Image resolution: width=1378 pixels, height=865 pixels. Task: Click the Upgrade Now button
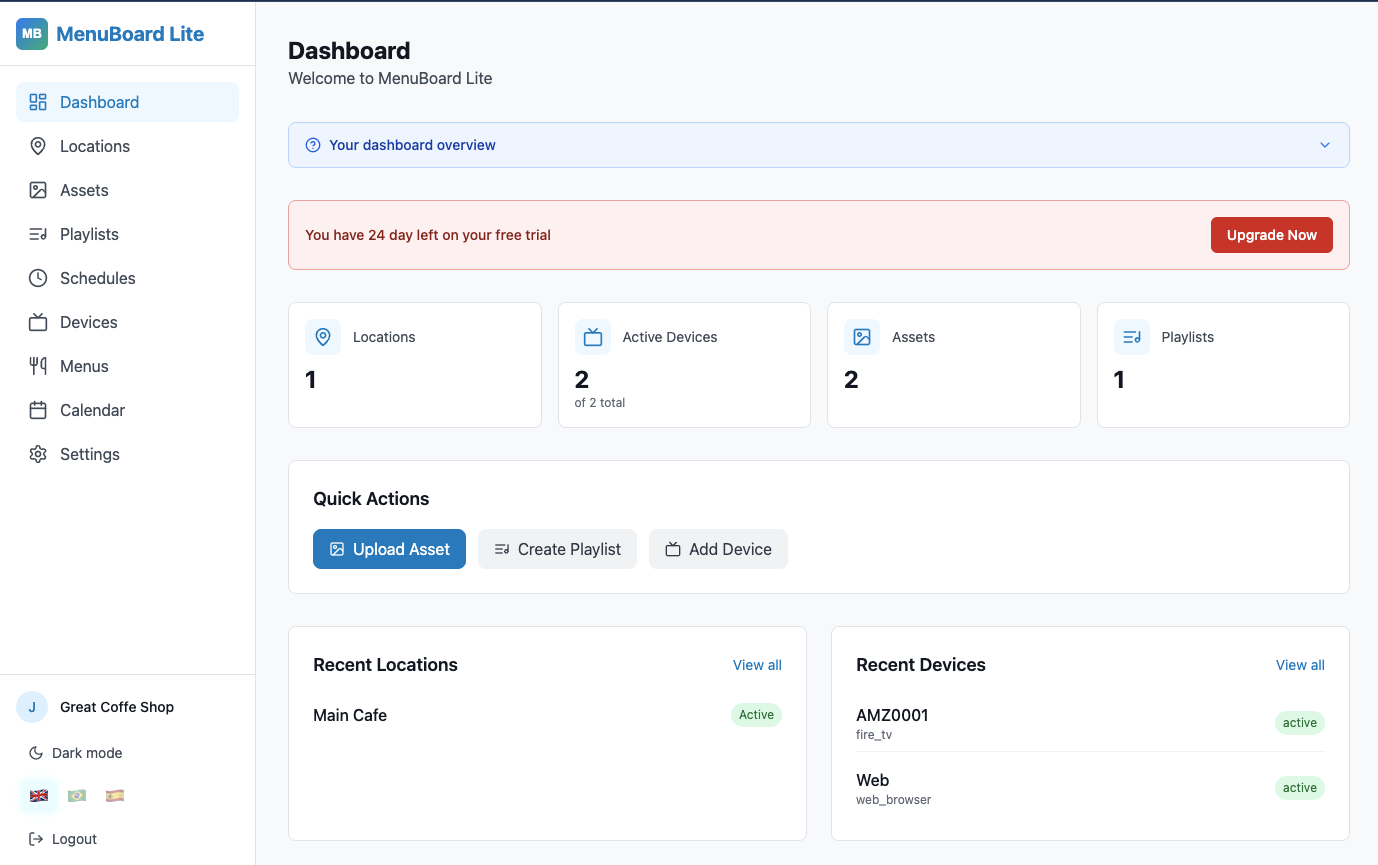coord(1272,235)
